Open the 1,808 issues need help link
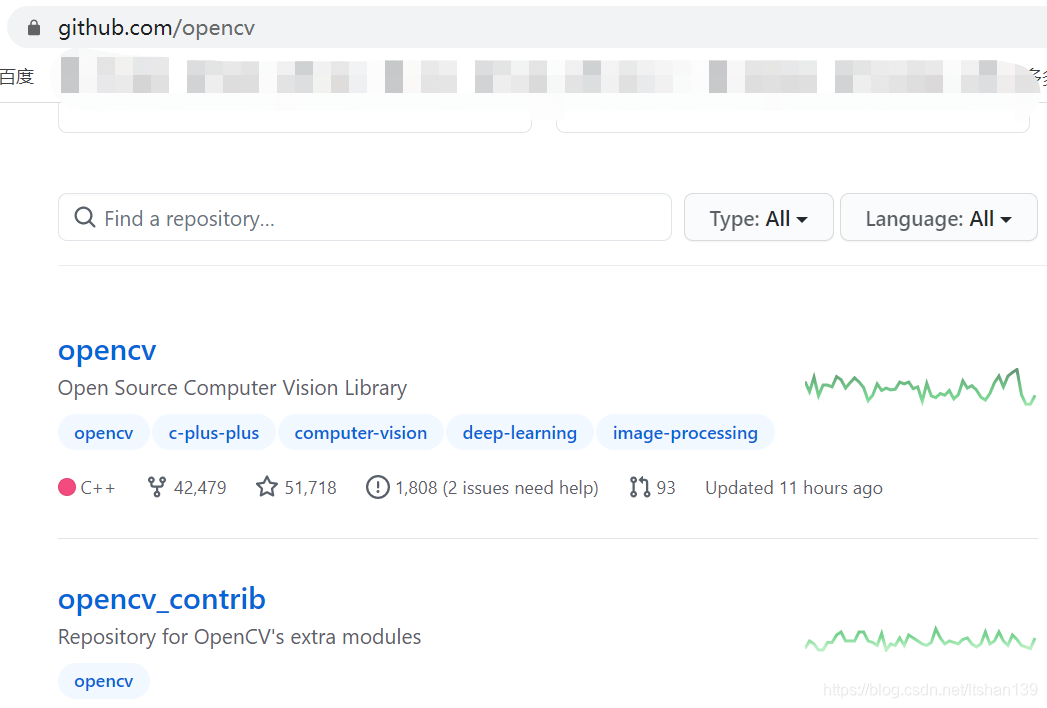The height and width of the screenshot is (708, 1047). pyautogui.click(x=496, y=488)
